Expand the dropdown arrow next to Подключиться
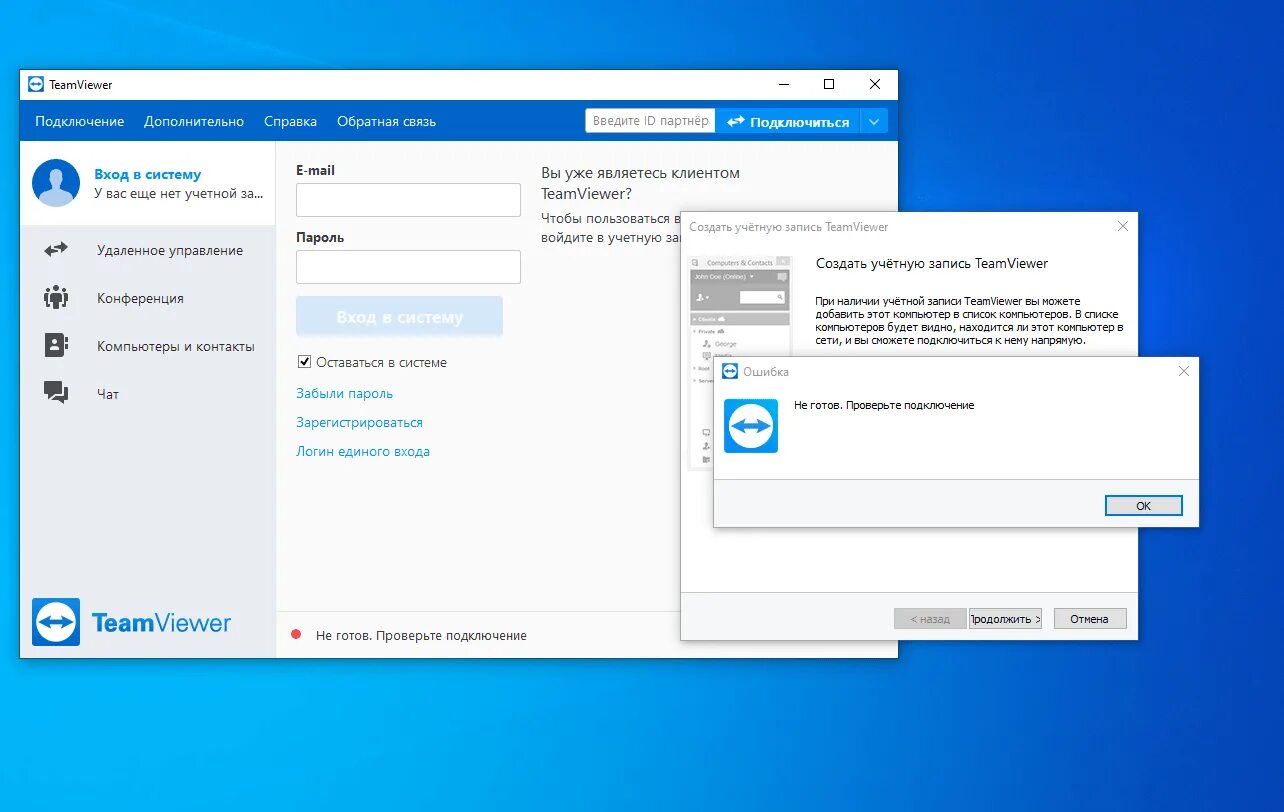 [x=874, y=121]
